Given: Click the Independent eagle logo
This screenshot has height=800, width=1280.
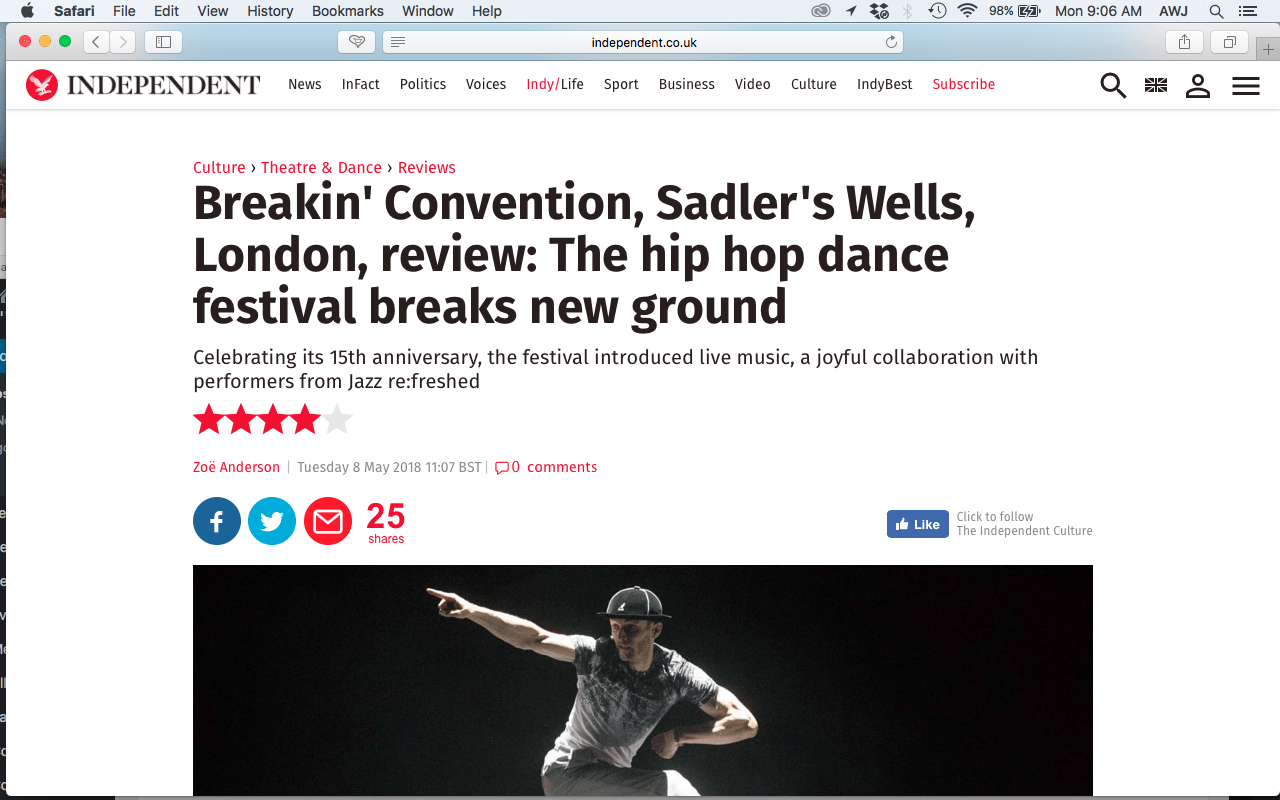Looking at the screenshot, I should pos(42,85).
